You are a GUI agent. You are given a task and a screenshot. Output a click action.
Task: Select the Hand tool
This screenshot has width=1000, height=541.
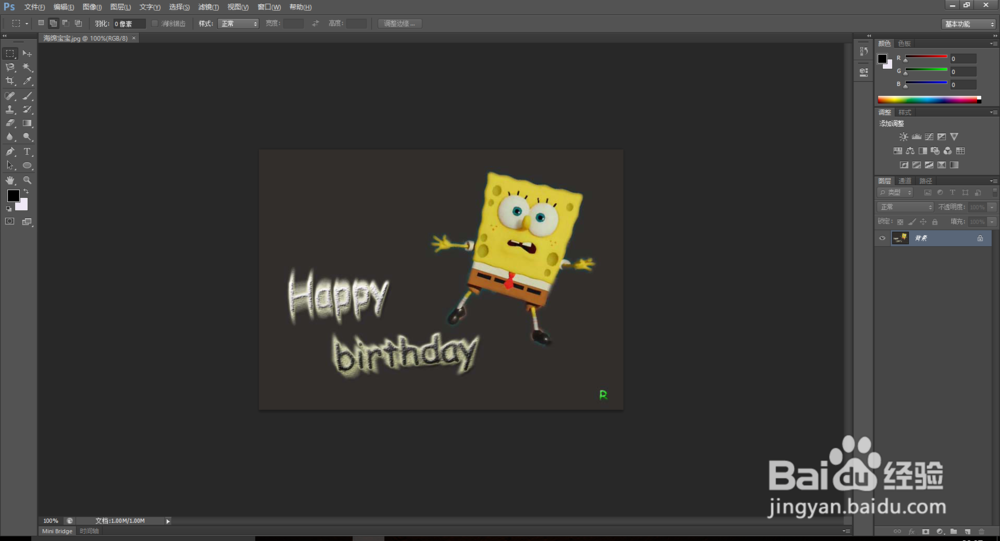tap(10, 181)
